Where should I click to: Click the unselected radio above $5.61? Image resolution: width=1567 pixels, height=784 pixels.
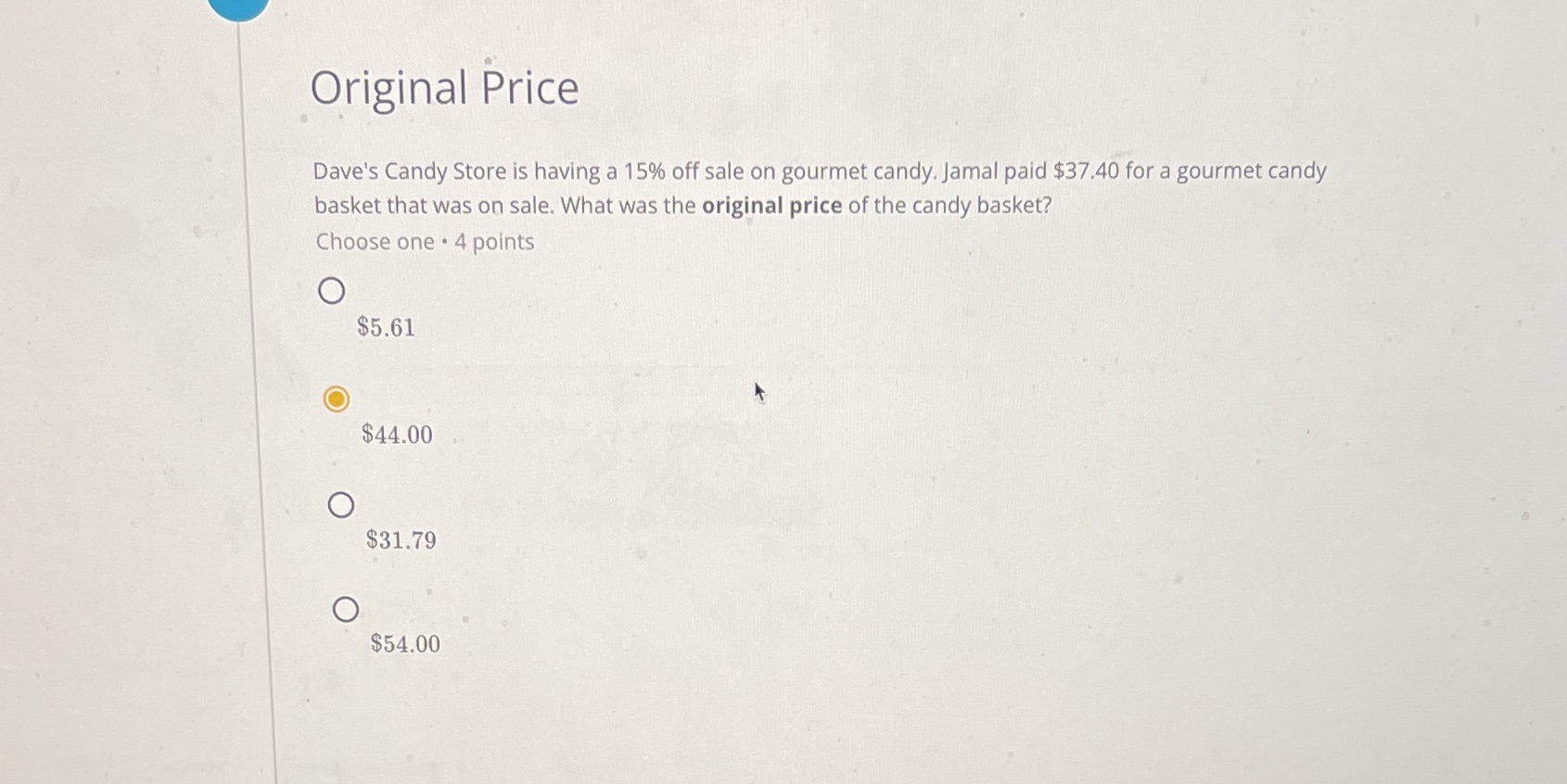332,290
